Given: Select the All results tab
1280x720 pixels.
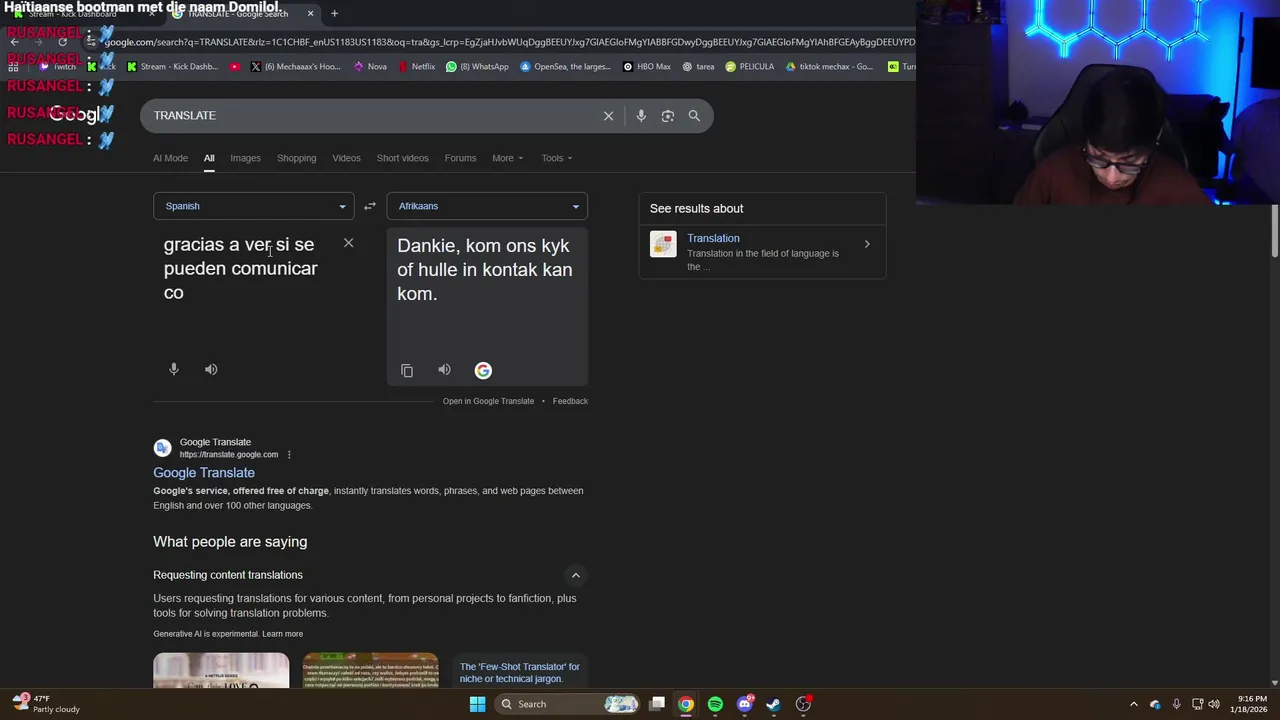Looking at the screenshot, I should coord(209,158).
